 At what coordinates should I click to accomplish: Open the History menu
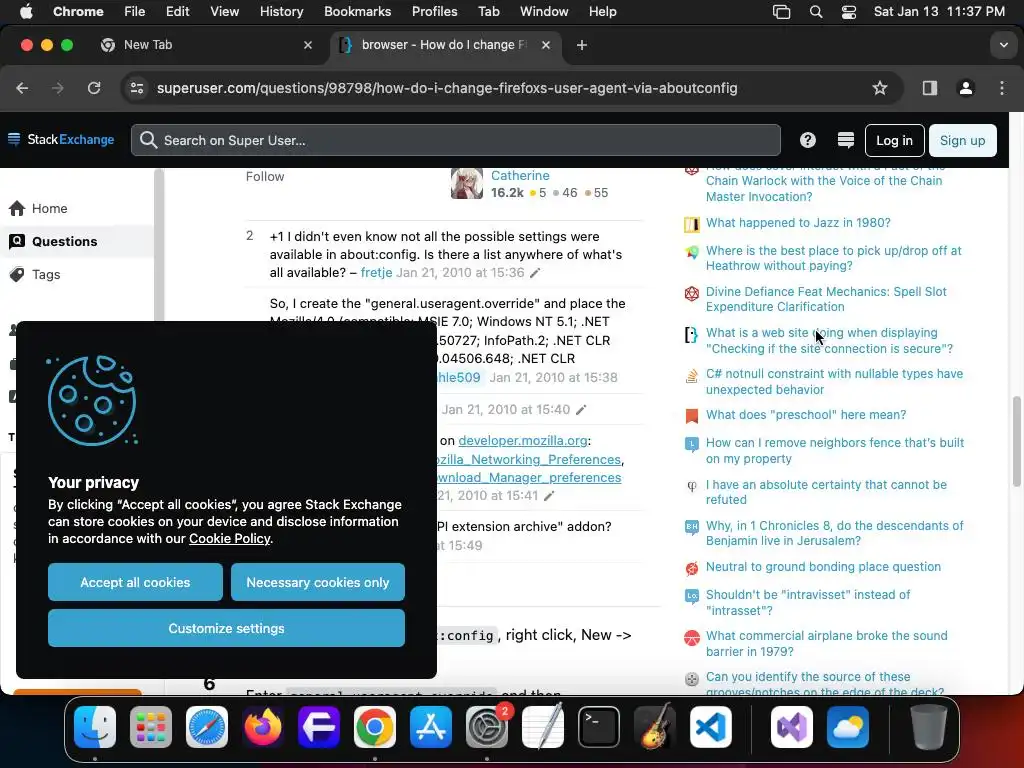pyautogui.click(x=281, y=12)
